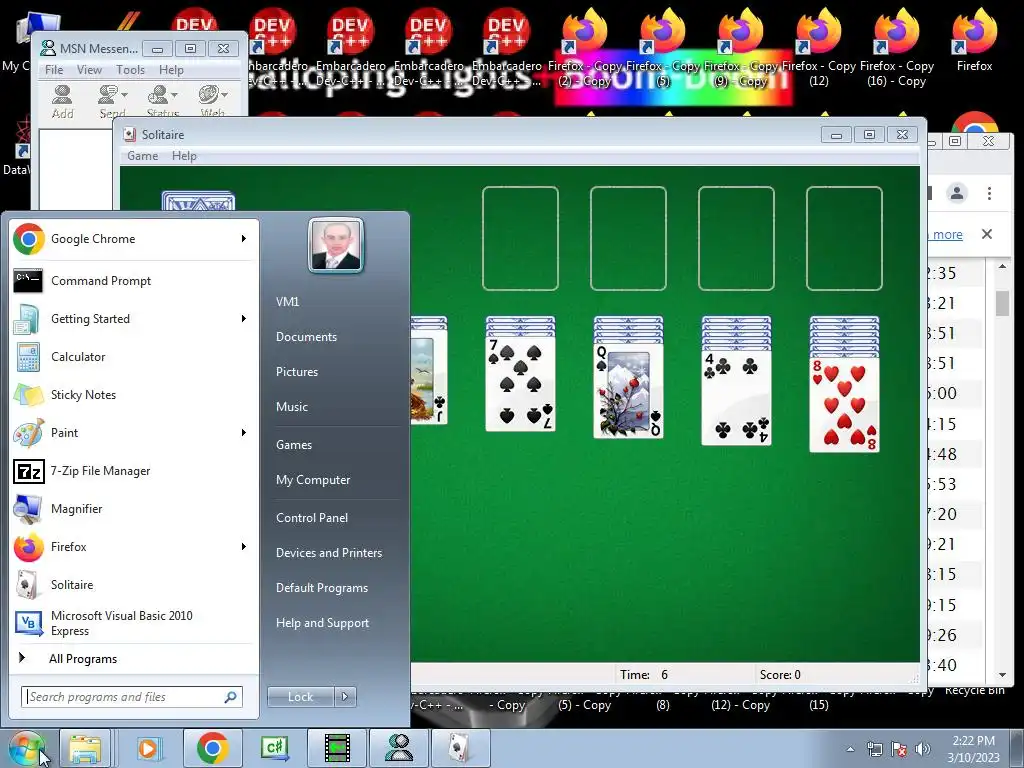Click Add contact icon in MSN Messenger

[63, 102]
